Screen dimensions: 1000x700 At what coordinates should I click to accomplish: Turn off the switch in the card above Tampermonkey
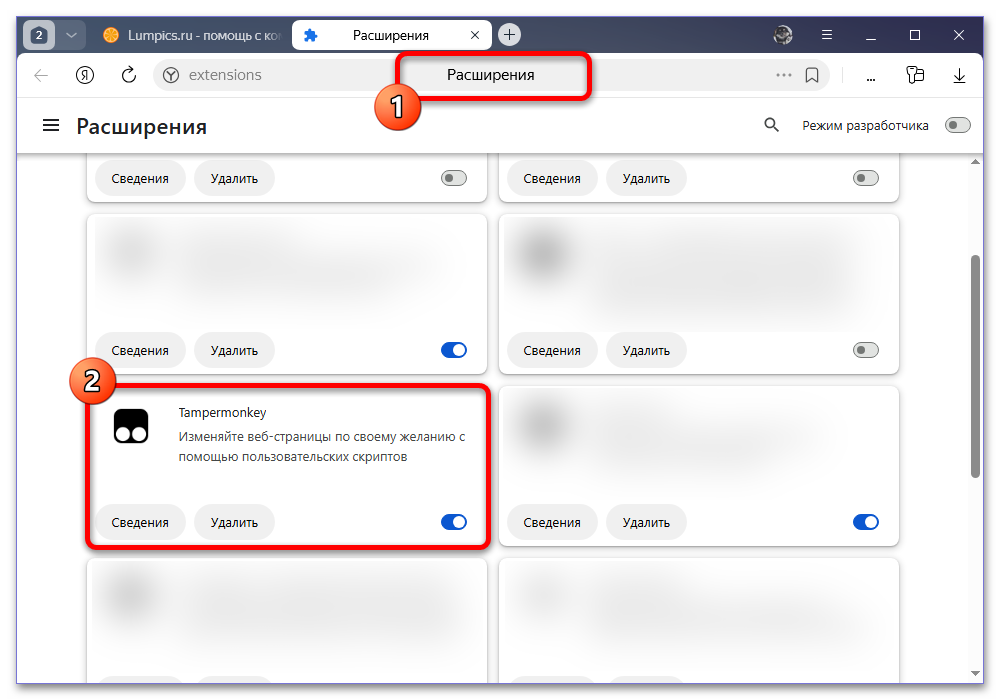click(454, 350)
